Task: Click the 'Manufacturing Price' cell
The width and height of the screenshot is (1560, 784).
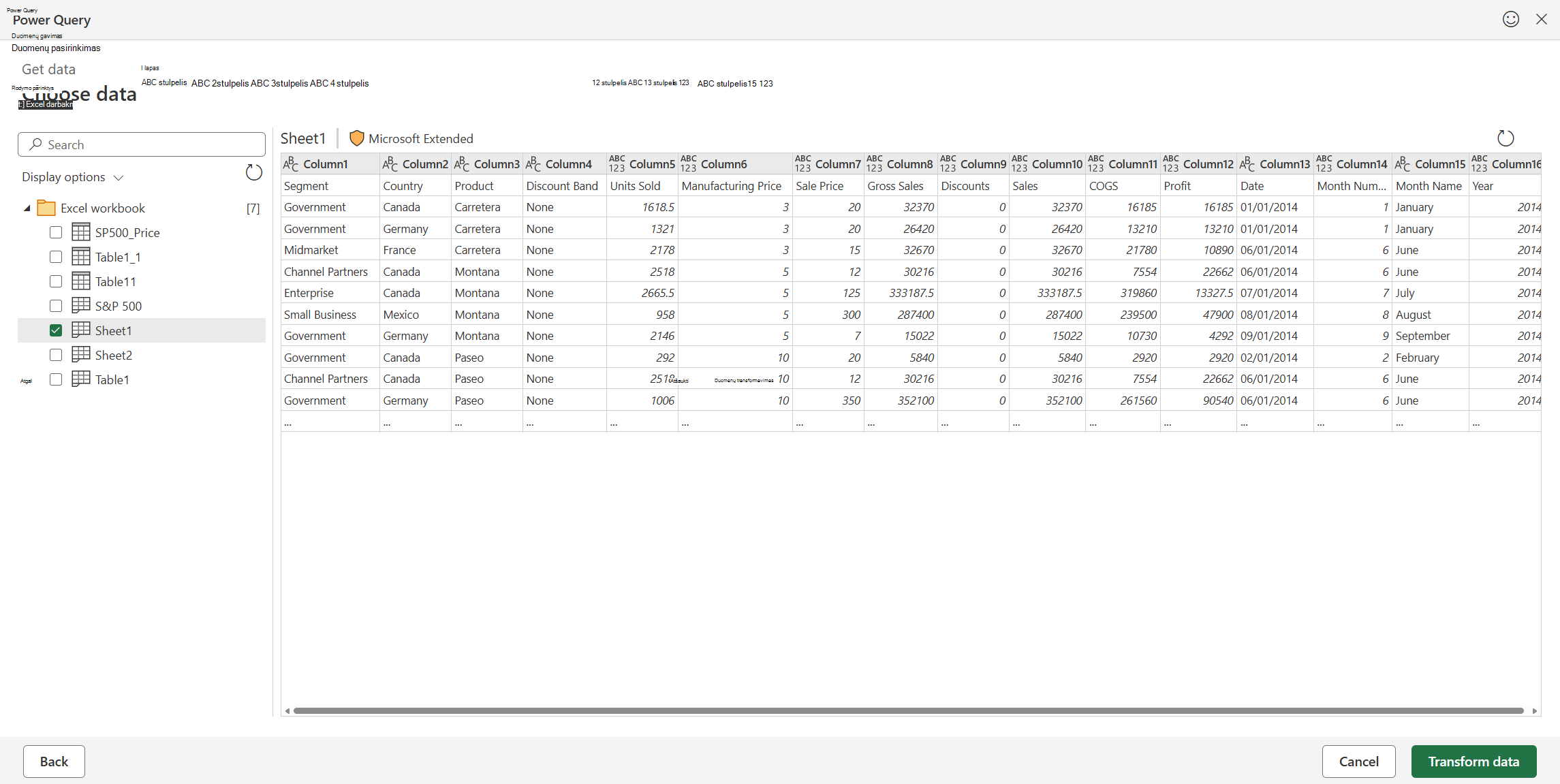Action: [x=735, y=186]
